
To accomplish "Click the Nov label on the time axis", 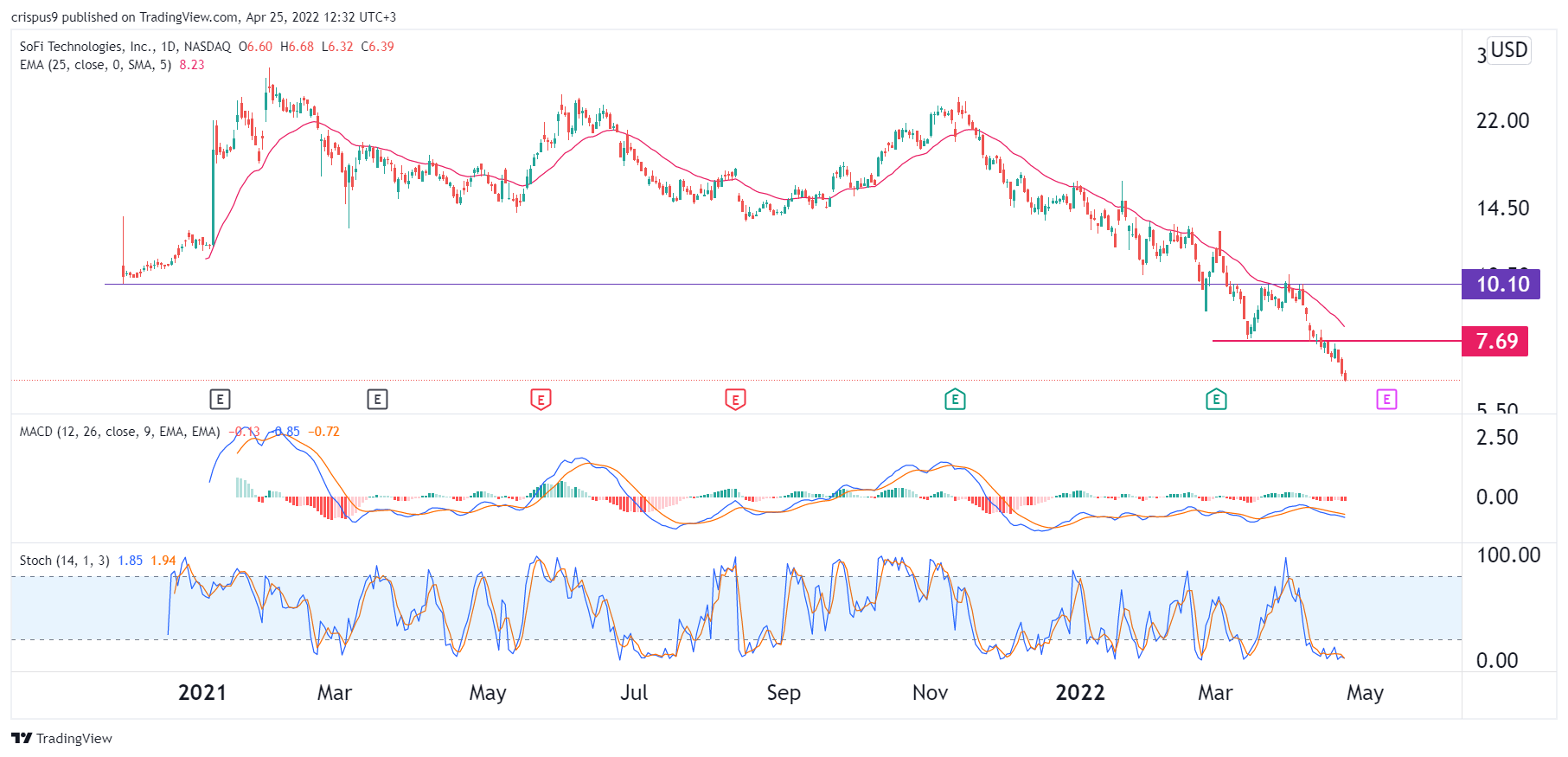I will click(931, 693).
